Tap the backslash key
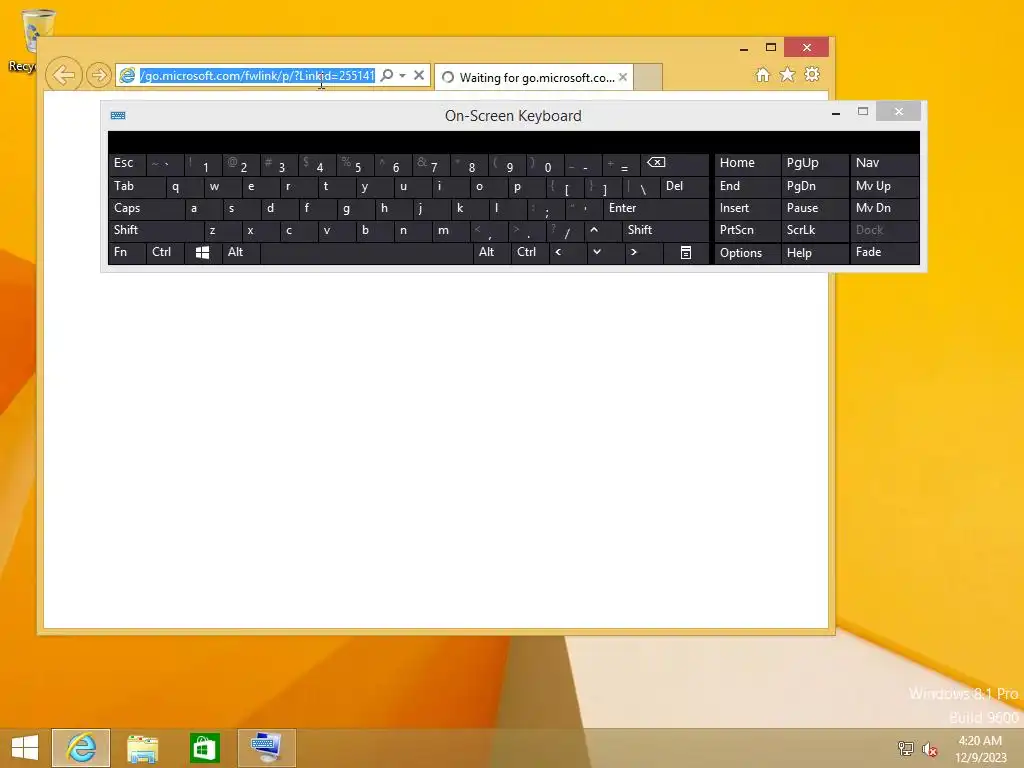Viewport: 1024px width, 768px height. pyautogui.click(x=641, y=187)
